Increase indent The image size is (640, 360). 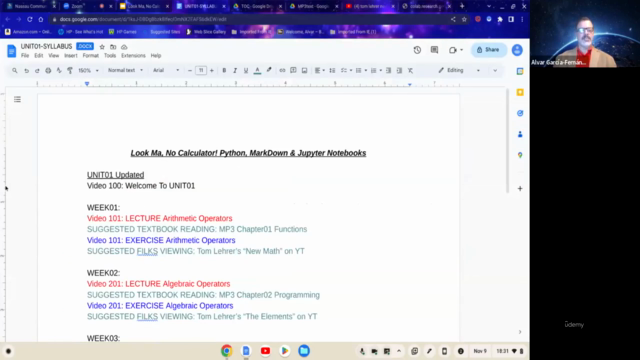tap(399, 71)
